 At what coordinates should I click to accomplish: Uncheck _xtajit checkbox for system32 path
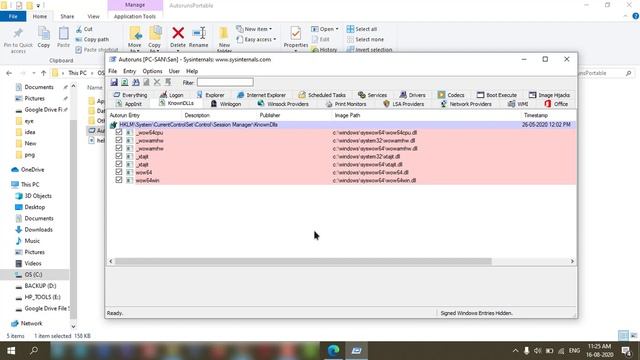[119, 156]
